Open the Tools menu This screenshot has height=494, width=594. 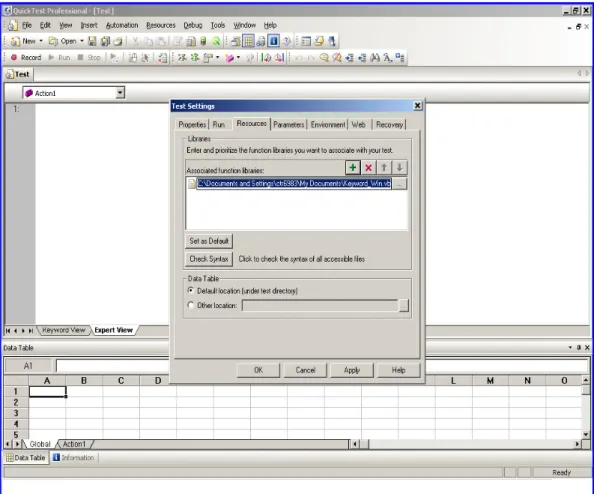click(x=218, y=25)
